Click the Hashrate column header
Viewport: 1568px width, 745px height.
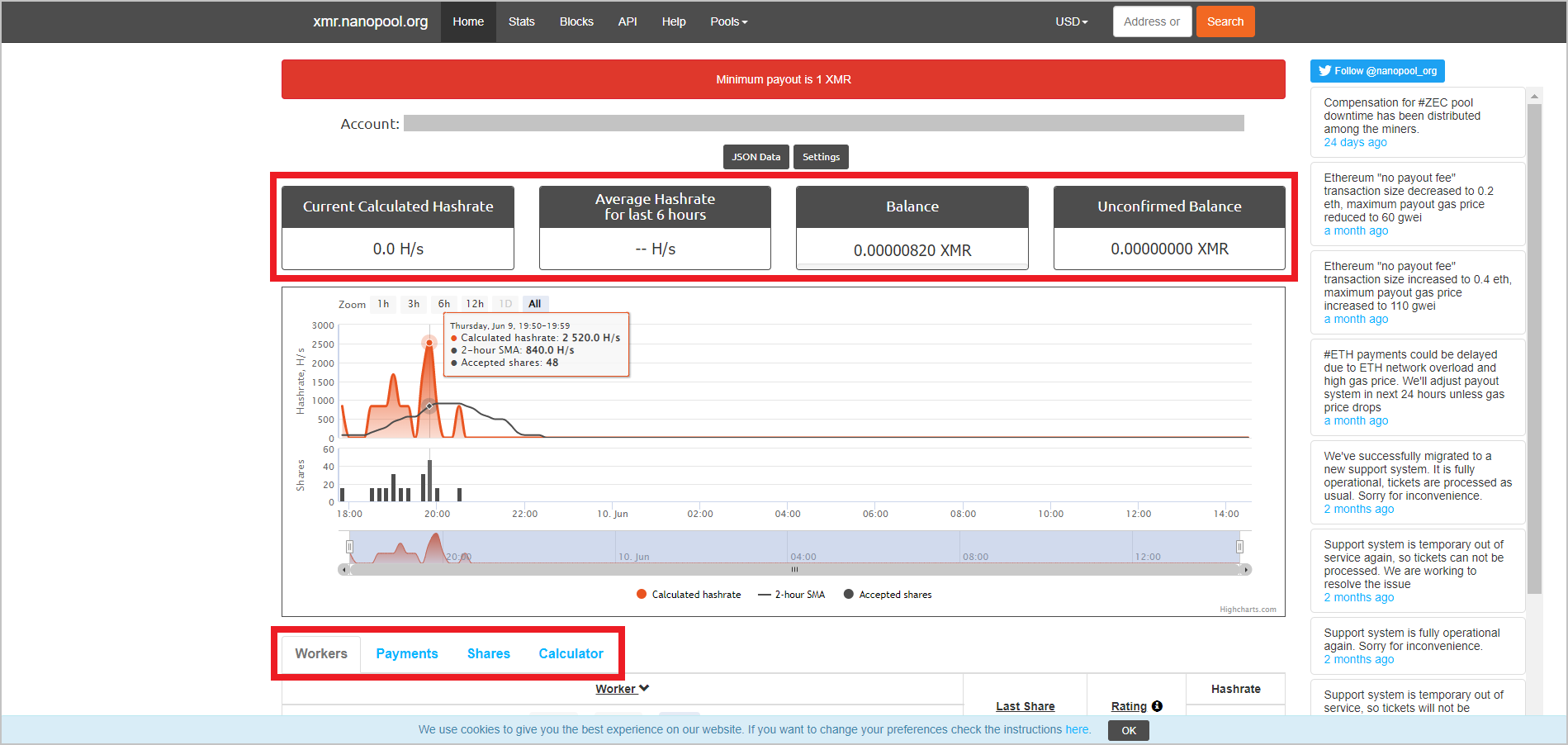tap(1236, 689)
